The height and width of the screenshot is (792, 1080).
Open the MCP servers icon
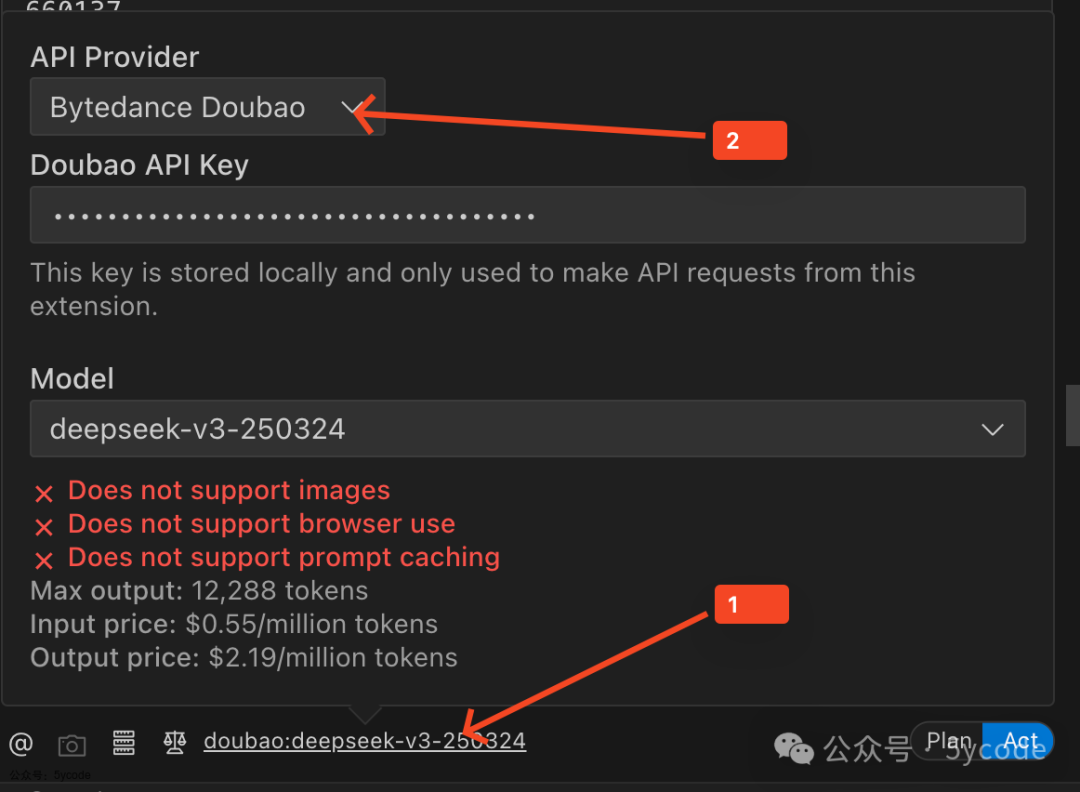pyautogui.click(x=124, y=742)
